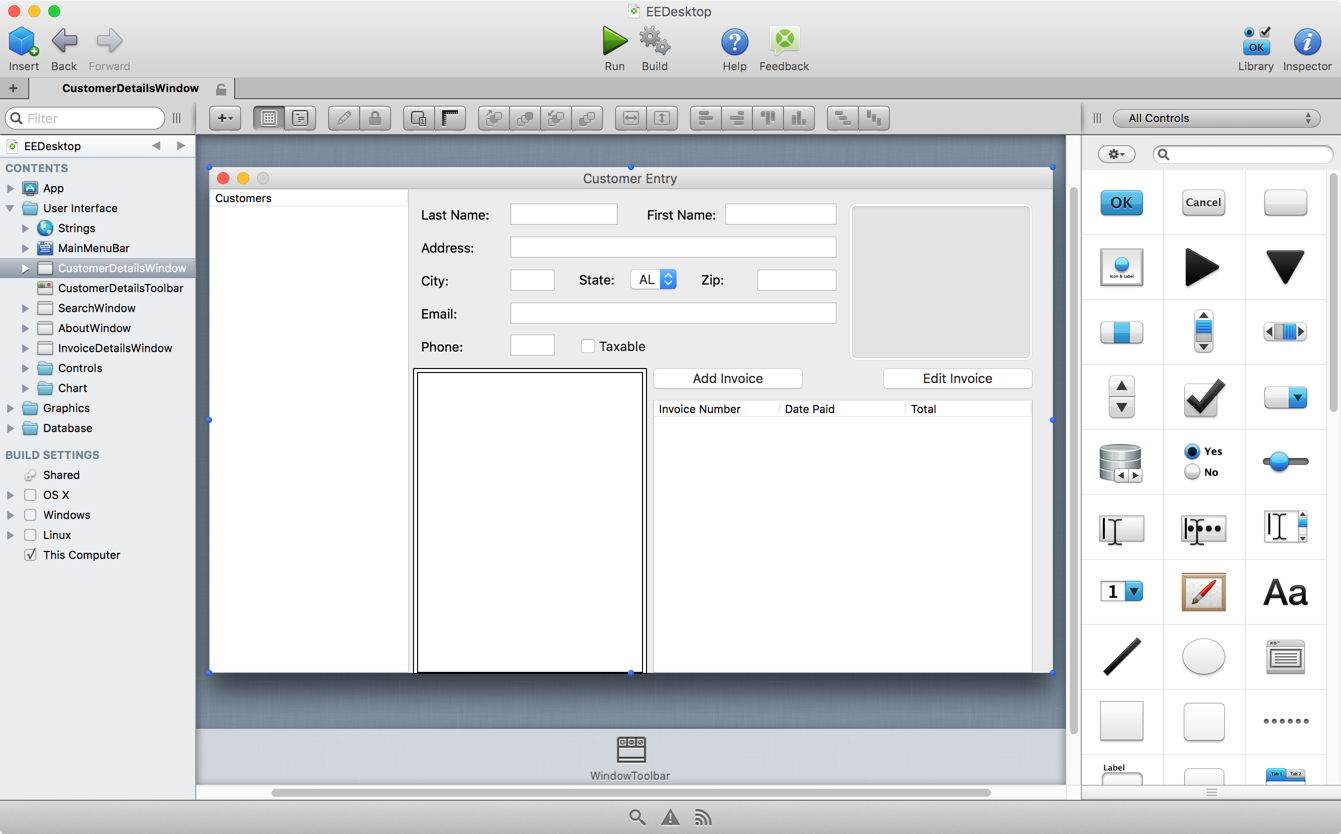This screenshot has width=1341, height=834.
Task: Click the Feedback icon
Action: (784, 42)
